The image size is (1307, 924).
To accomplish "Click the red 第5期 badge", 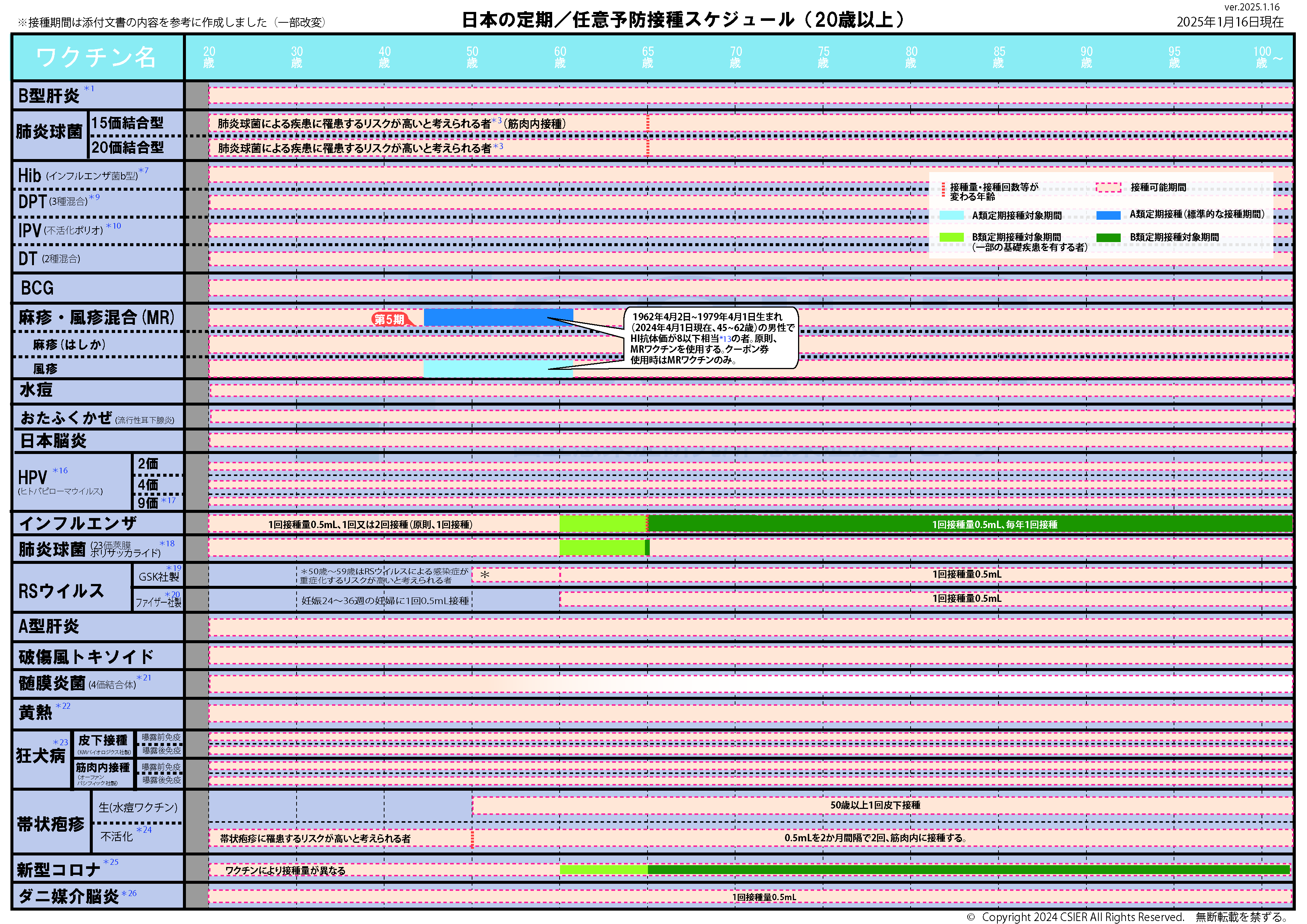I will pos(389,319).
